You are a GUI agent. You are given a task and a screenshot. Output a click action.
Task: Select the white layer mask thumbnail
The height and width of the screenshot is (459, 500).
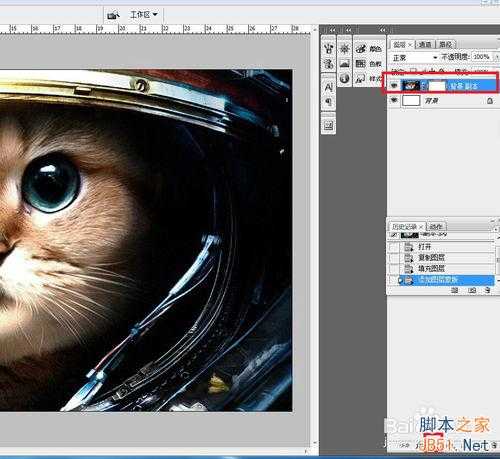point(437,86)
